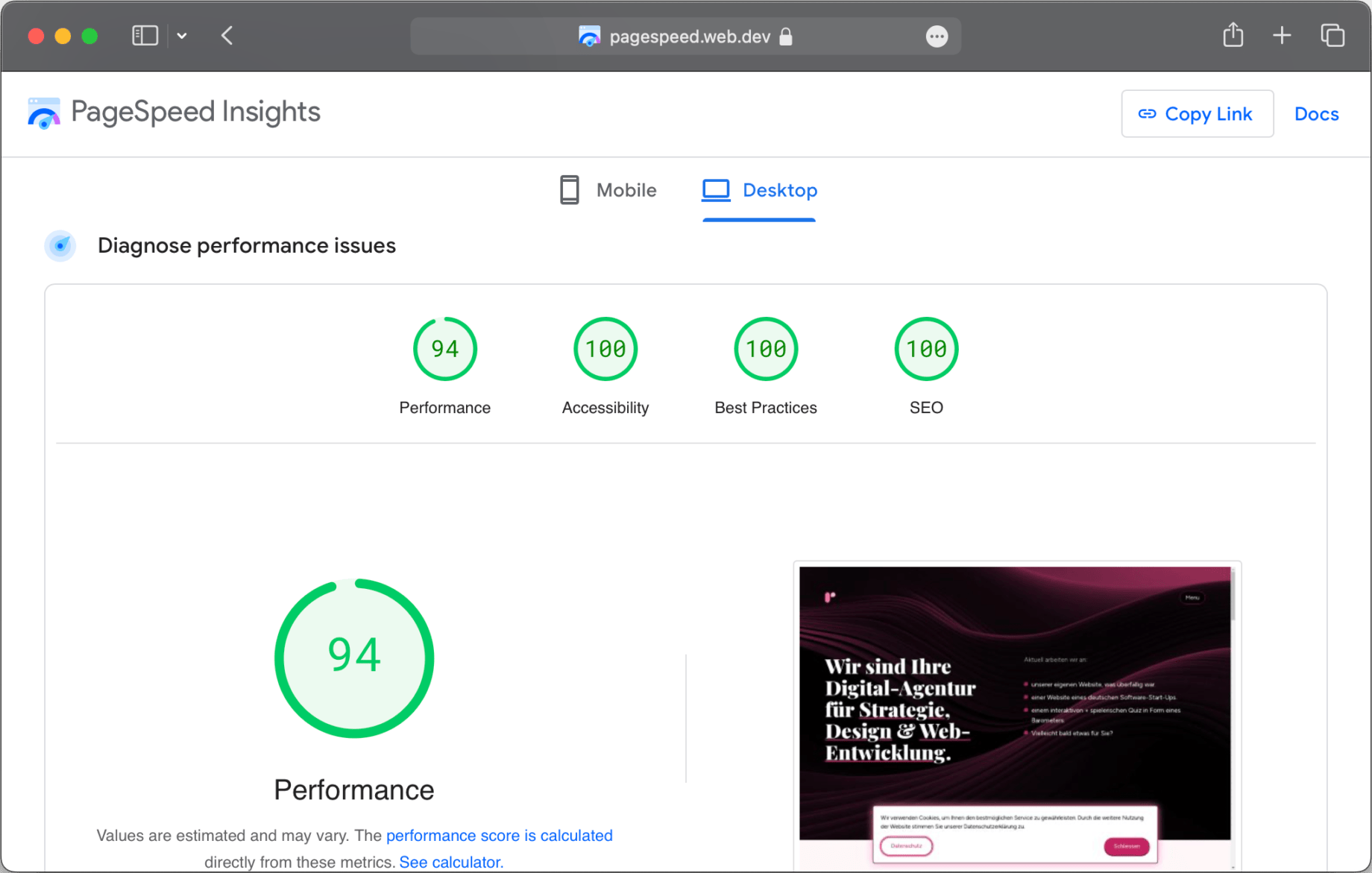Screen dimensions: 1372x873
Task: Open the Share icon in Safari toolbar
Action: click(x=1233, y=36)
